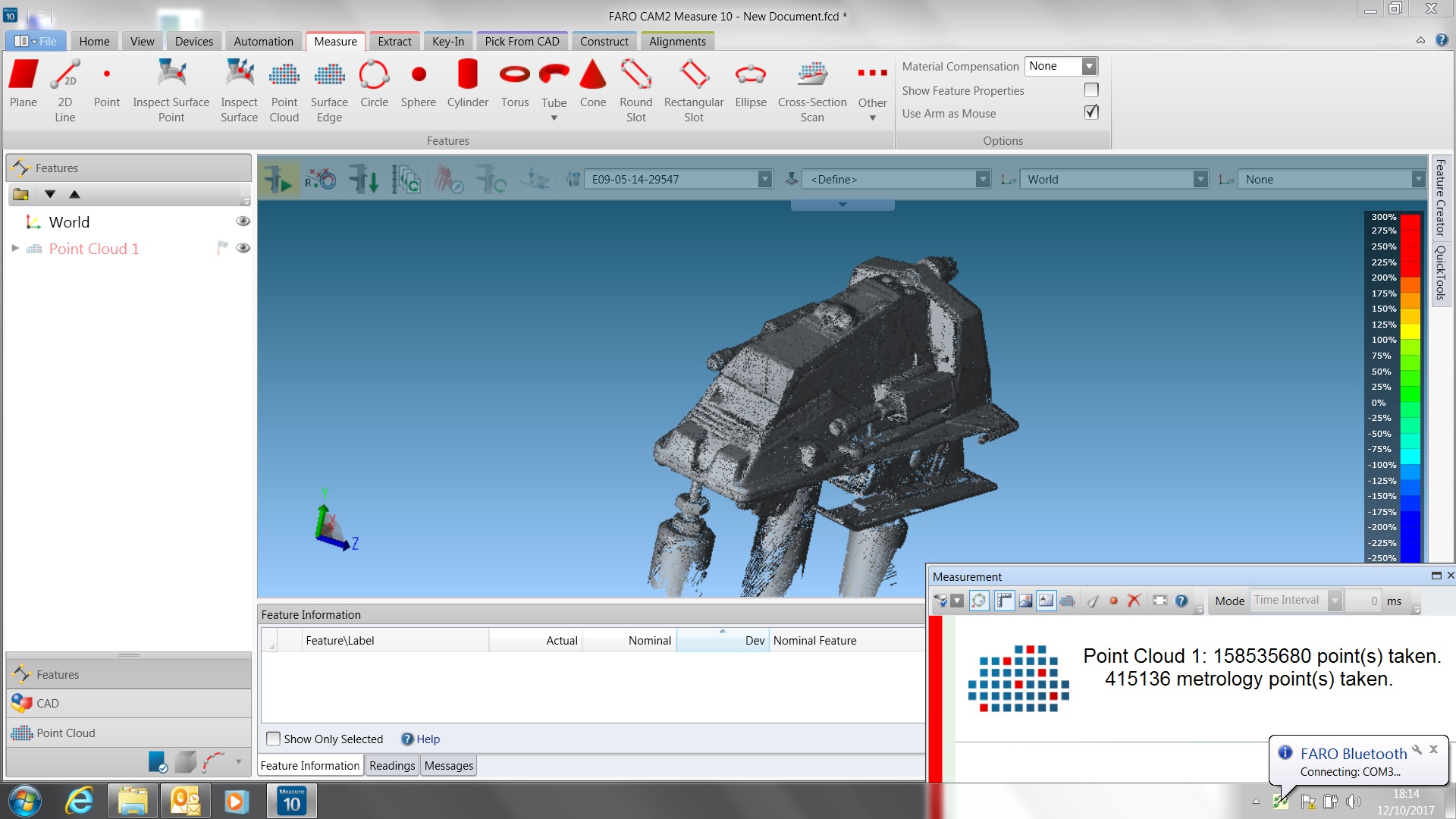Select the Surface Edge tool
Image resolution: width=1456 pixels, height=819 pixels.
pos(329,90)
